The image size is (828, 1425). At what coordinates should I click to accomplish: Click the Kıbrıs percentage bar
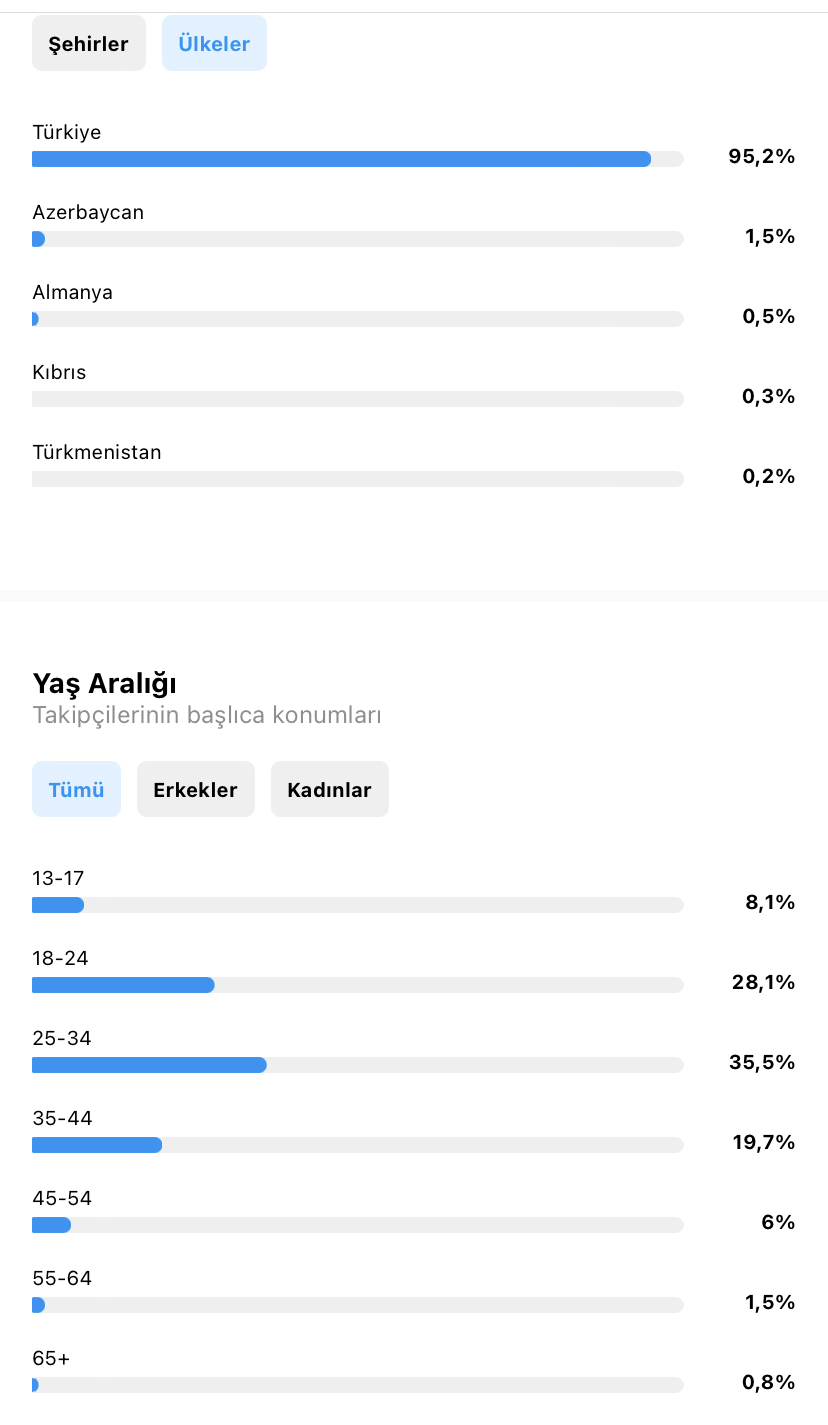point(358,399)
